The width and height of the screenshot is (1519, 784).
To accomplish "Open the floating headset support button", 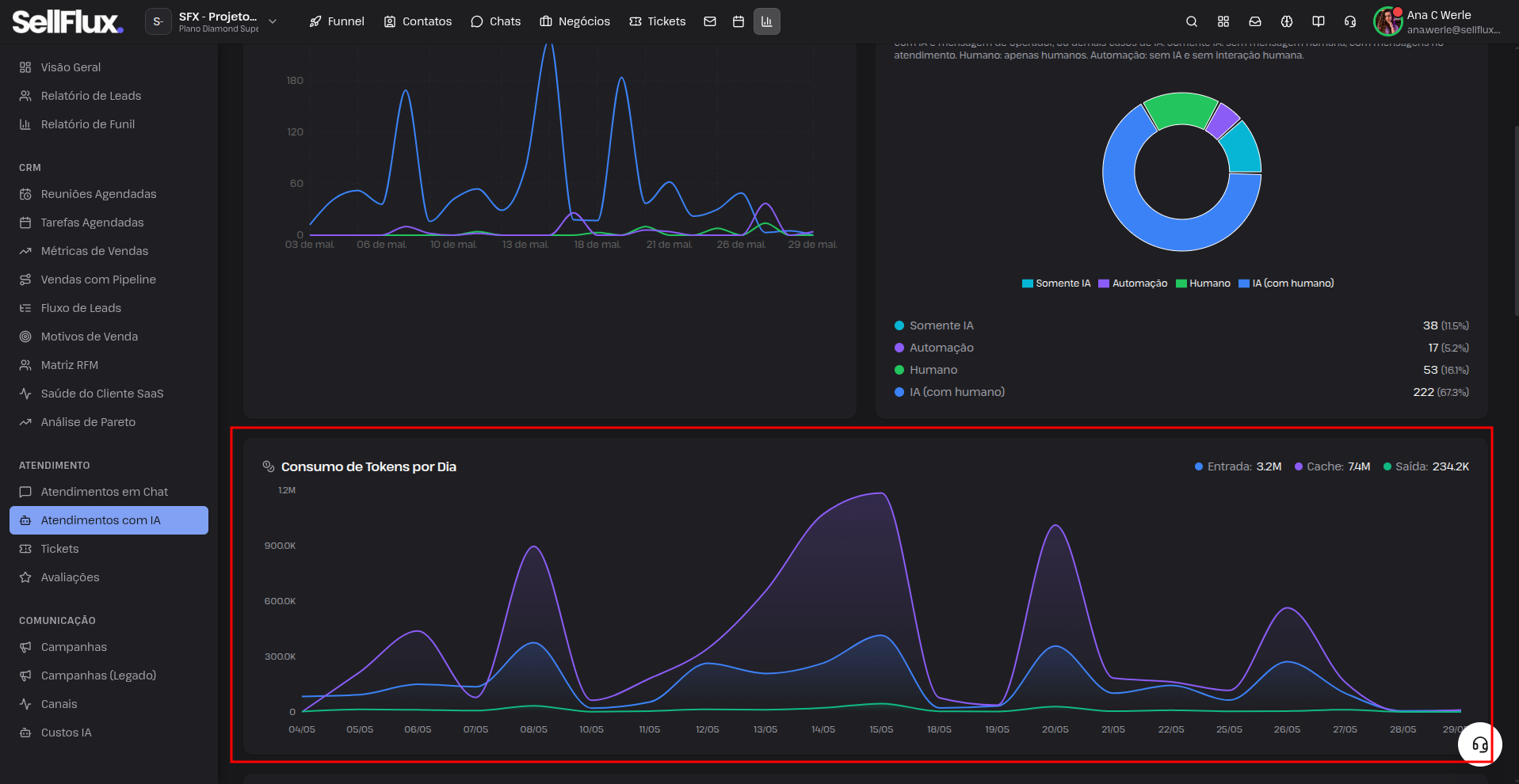I will pyautogui.click(x=1479, y=744).
